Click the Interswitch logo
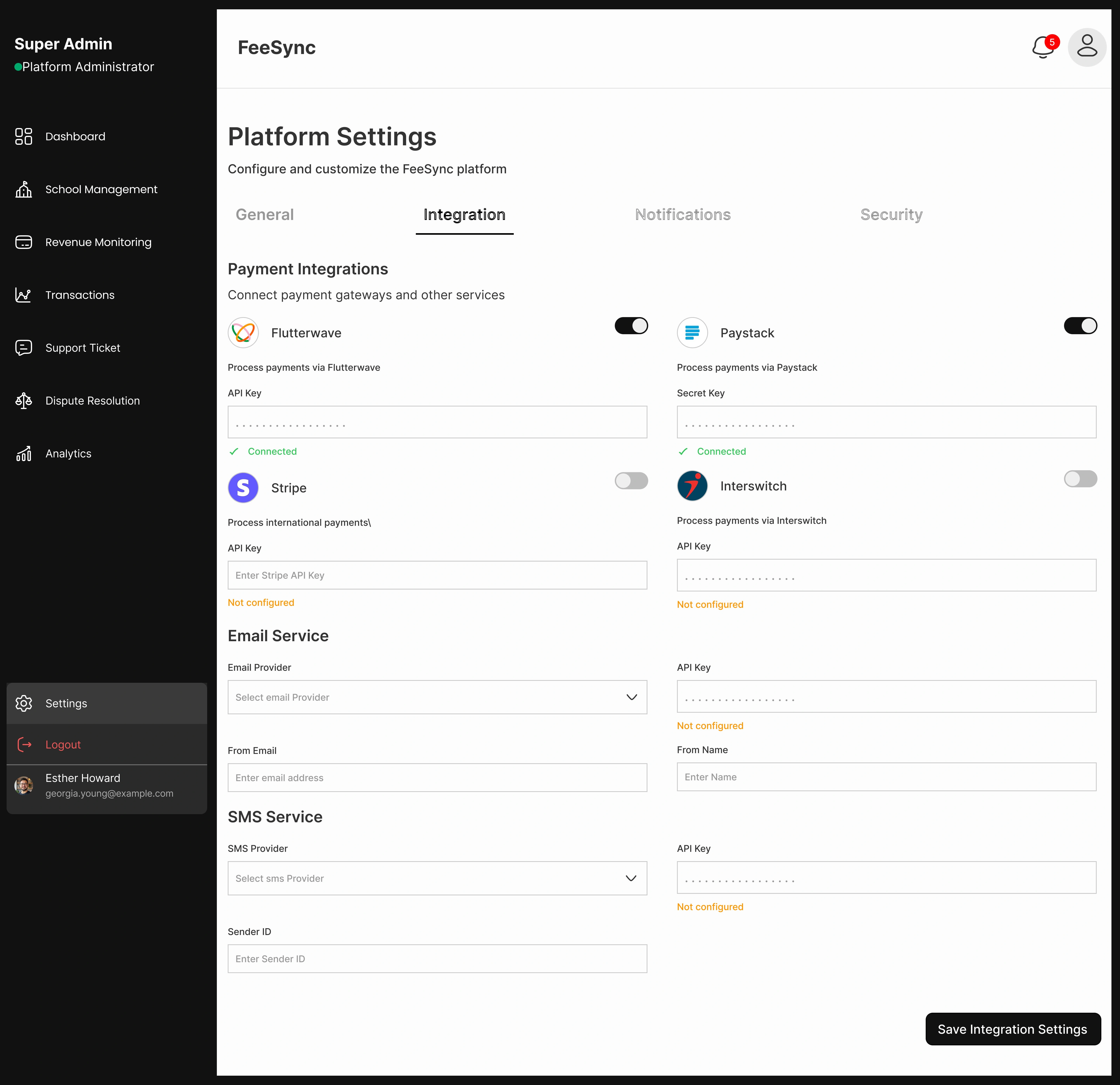This screenshot has height=1085, width=1120. 693,486
